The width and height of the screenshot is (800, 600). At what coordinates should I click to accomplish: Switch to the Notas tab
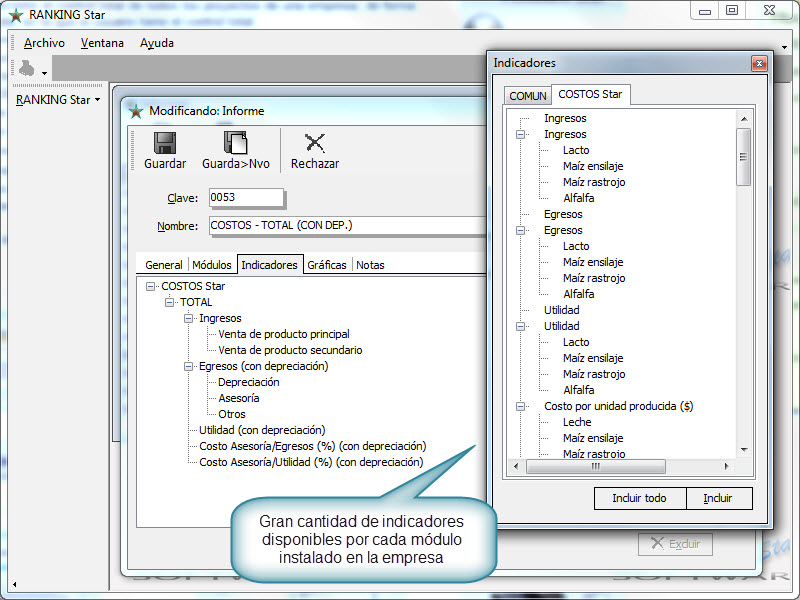(370, 265)
